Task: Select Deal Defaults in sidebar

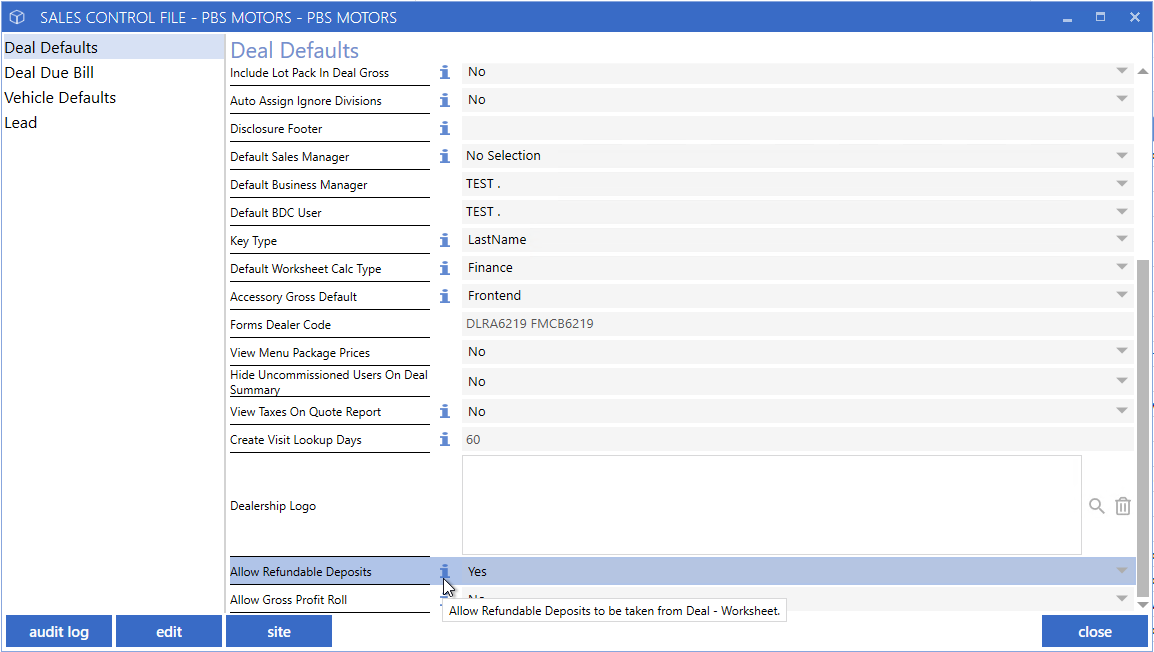Action: coord(113,47)
